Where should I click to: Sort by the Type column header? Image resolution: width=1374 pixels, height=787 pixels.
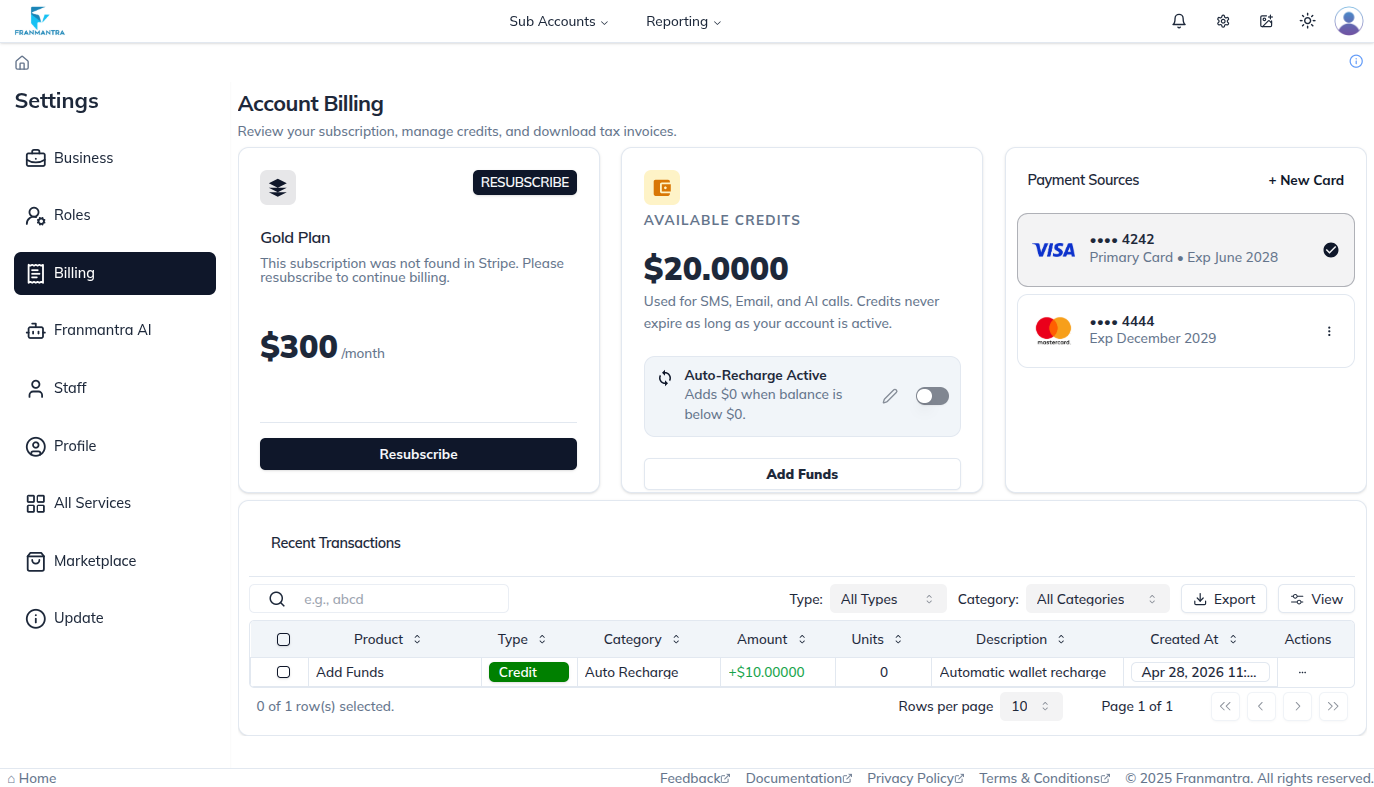pos(522,639)
